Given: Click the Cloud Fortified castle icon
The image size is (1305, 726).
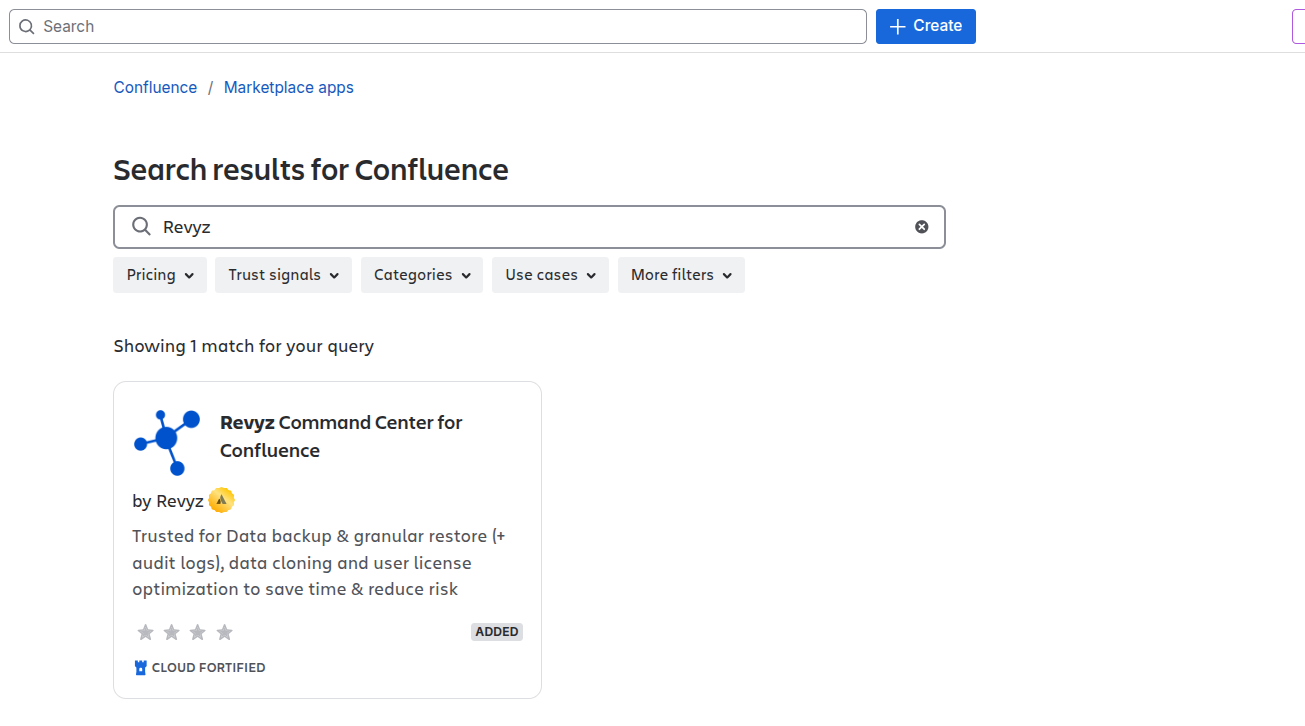Looking at the screenshot, I should [x=140, y=668].
